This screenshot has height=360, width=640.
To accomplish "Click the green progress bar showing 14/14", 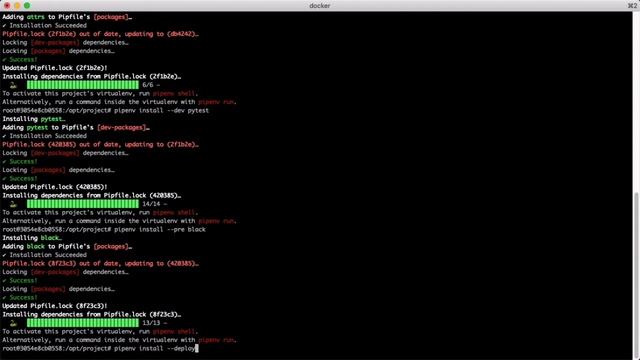I will click(83, 204).
